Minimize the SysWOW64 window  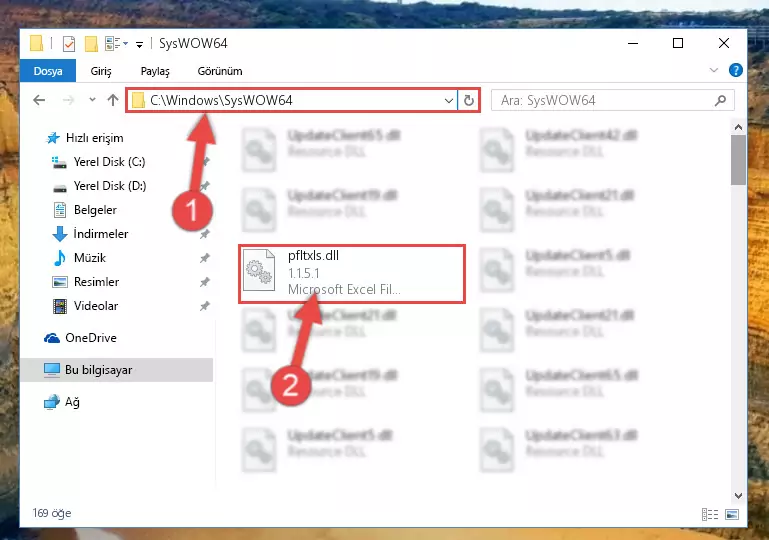(x=633, y=43)
